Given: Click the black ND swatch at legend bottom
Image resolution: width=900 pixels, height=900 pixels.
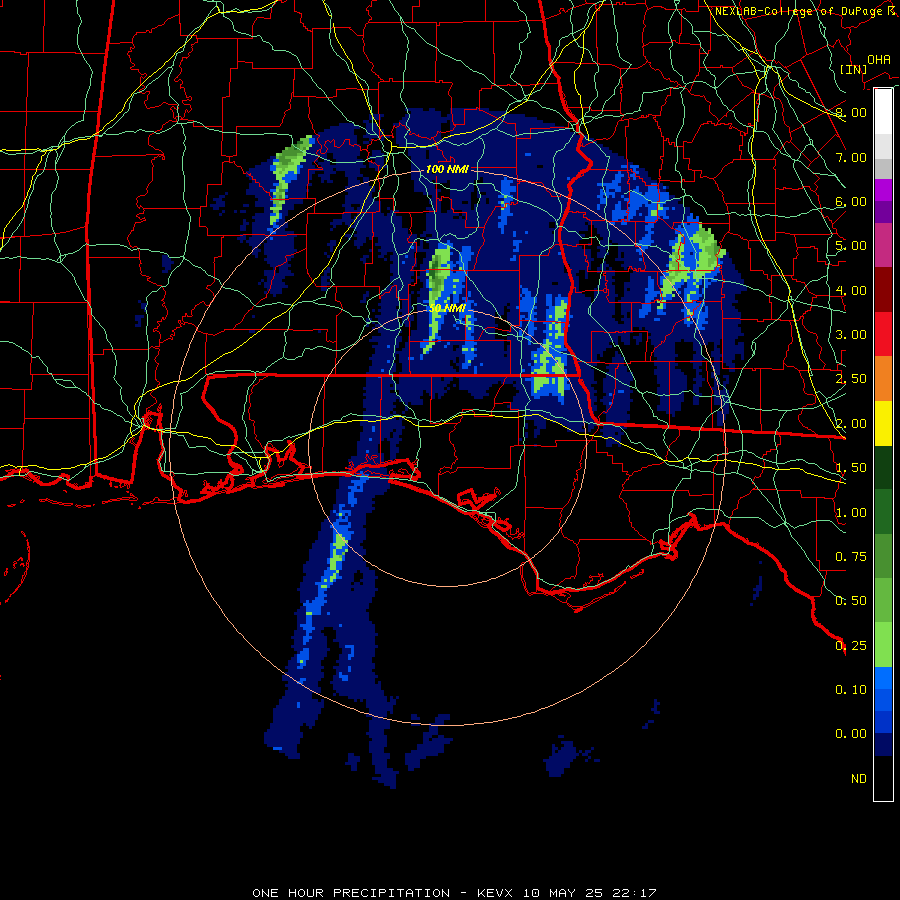Looking at the screenshot, I should pos(883,778).
